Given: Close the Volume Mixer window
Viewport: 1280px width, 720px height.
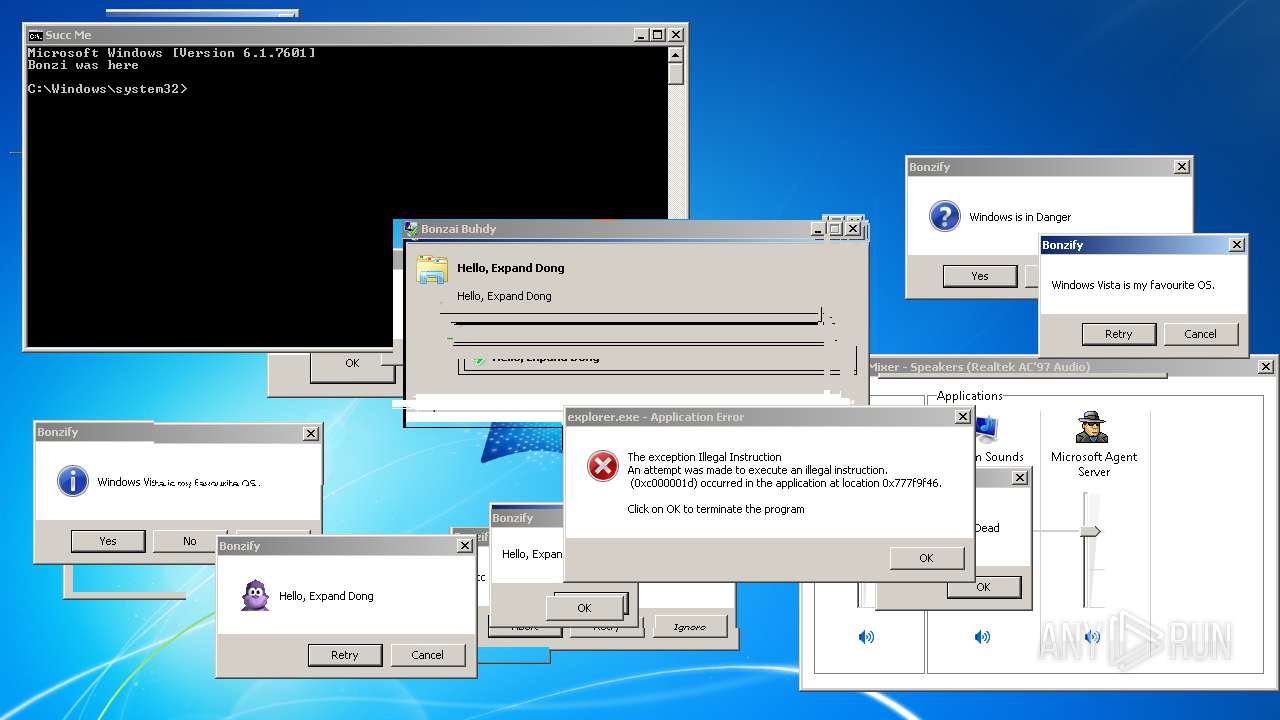Looking at the screenshot, I should click(x=1266, y=367).
